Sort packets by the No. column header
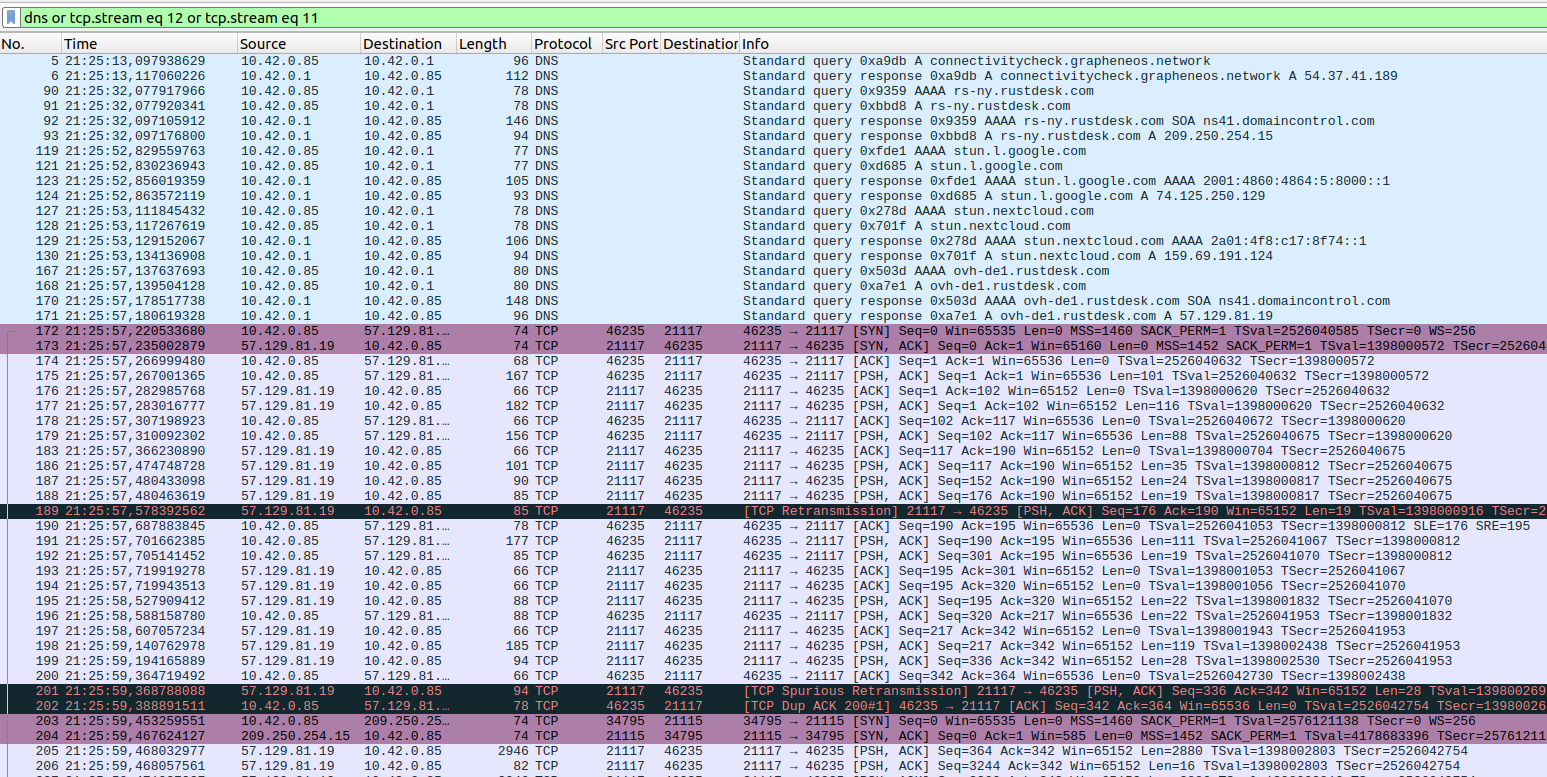The image size is (1547, 777). coord(30,44)
